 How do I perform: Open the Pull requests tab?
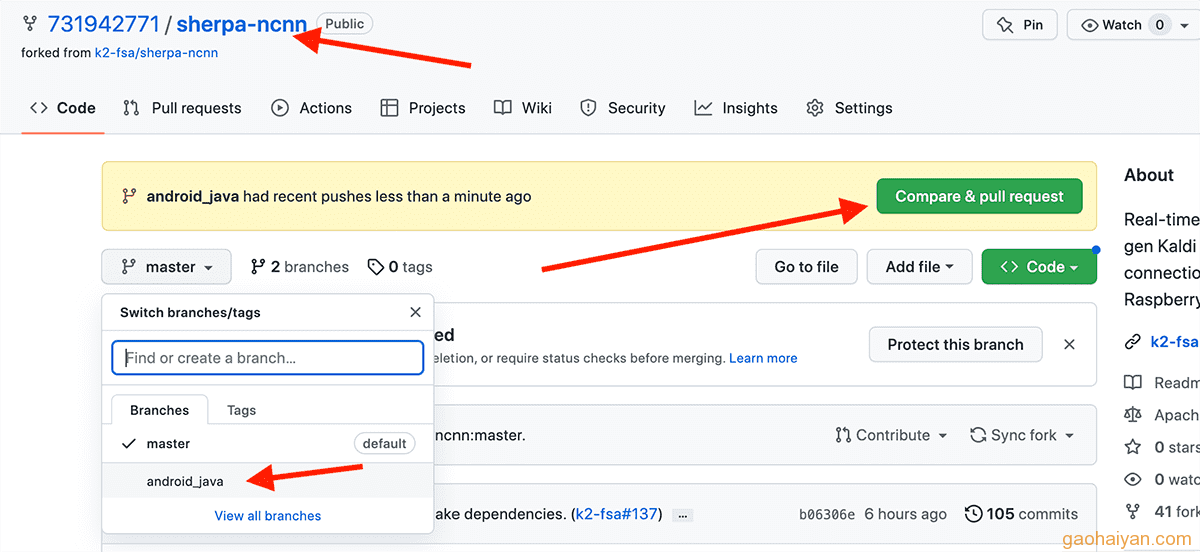click(182, 108)
